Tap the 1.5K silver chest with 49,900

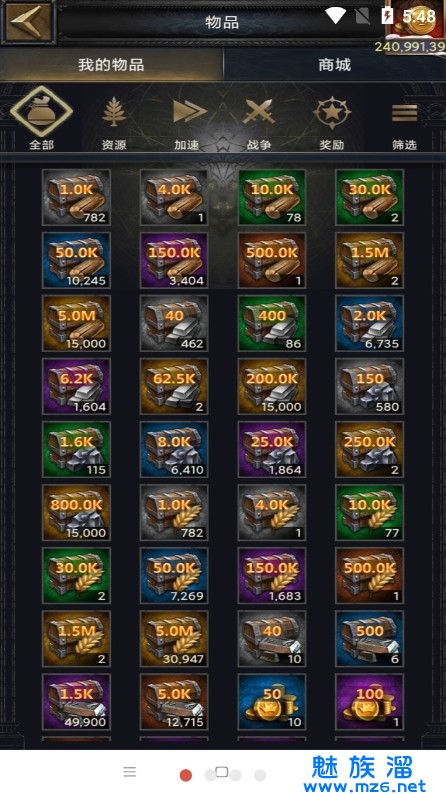76,701
